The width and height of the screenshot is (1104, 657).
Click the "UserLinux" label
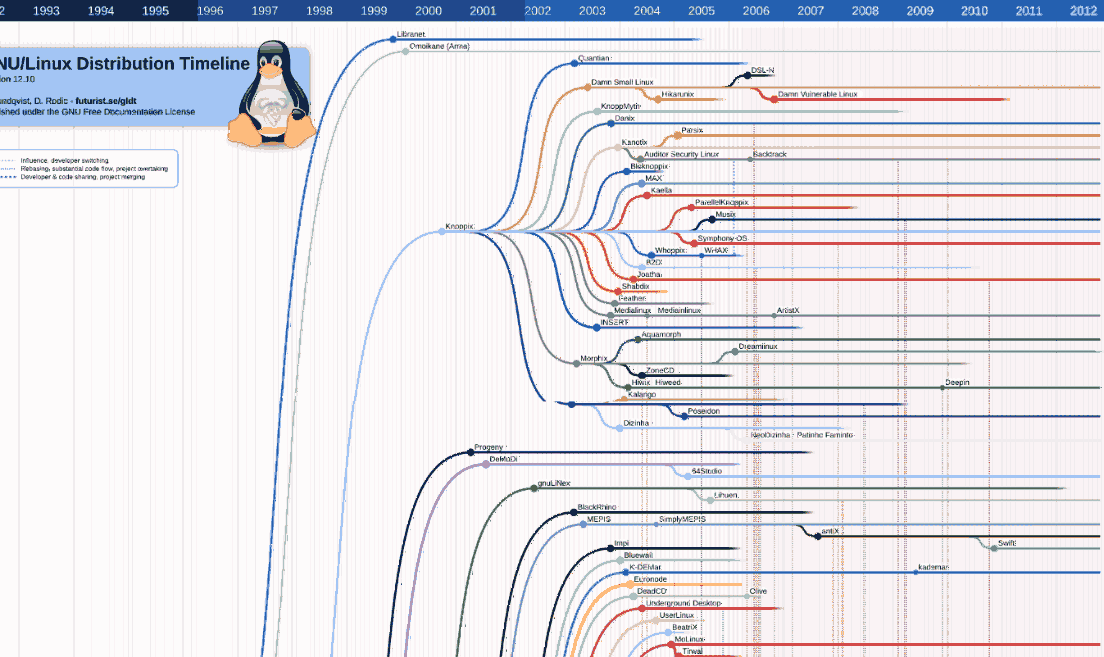[x=677, y=615]
